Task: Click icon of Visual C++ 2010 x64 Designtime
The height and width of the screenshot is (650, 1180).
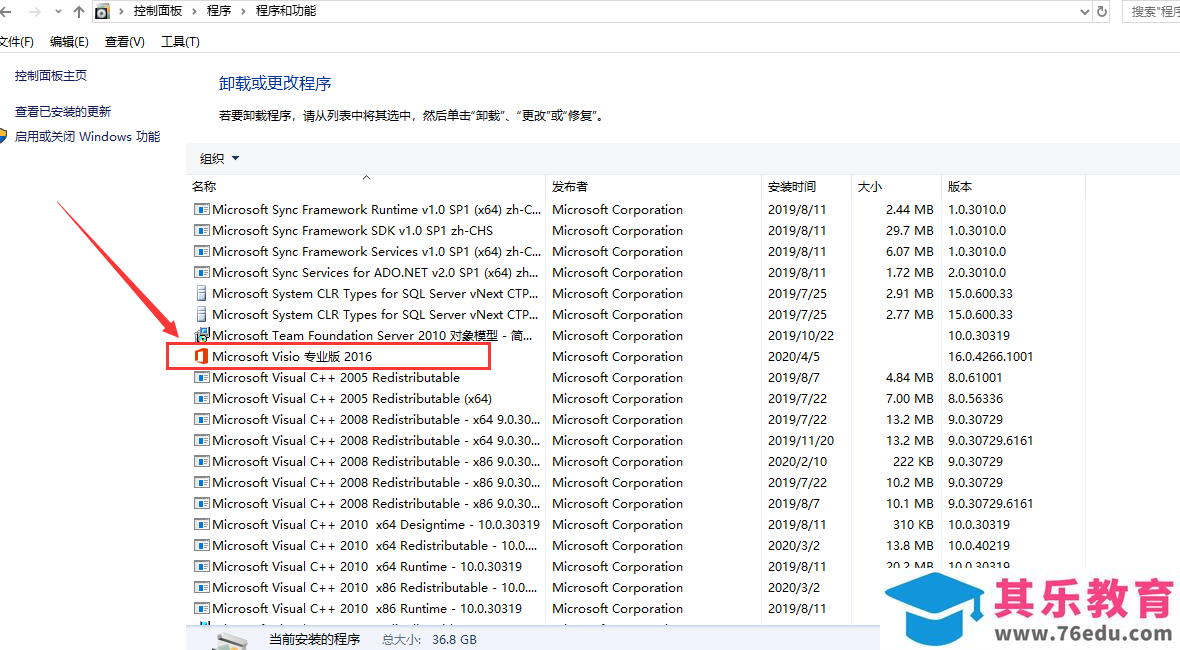Action: [201, 524]
